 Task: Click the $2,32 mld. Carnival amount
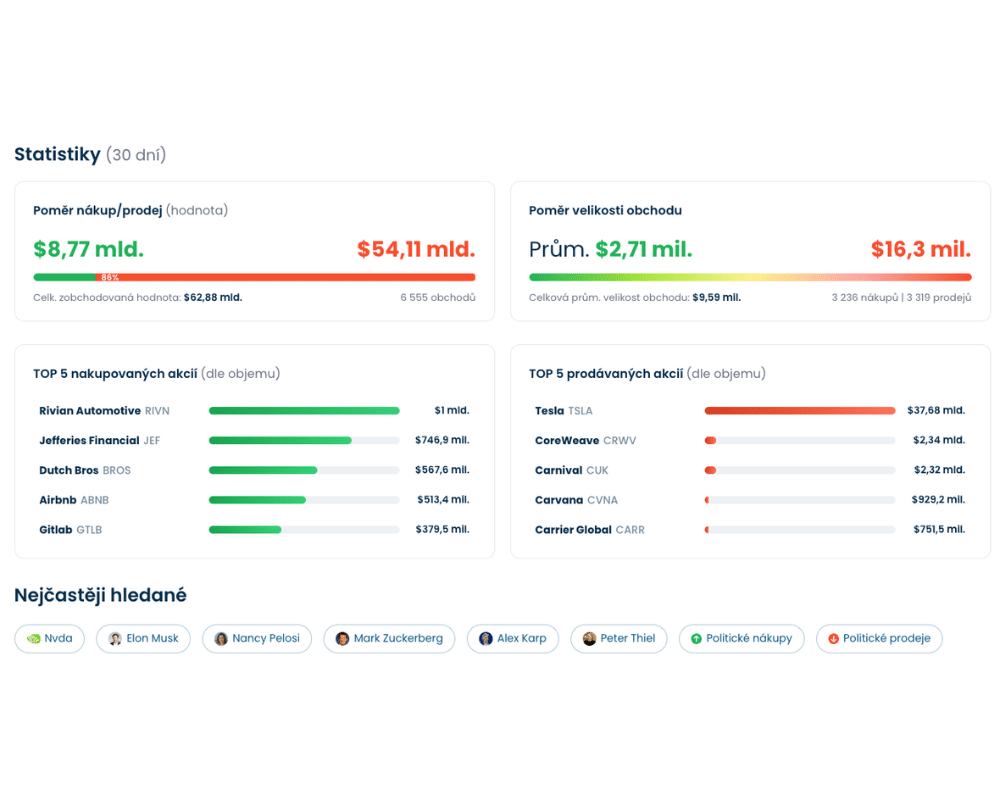[x=939, y=470]
